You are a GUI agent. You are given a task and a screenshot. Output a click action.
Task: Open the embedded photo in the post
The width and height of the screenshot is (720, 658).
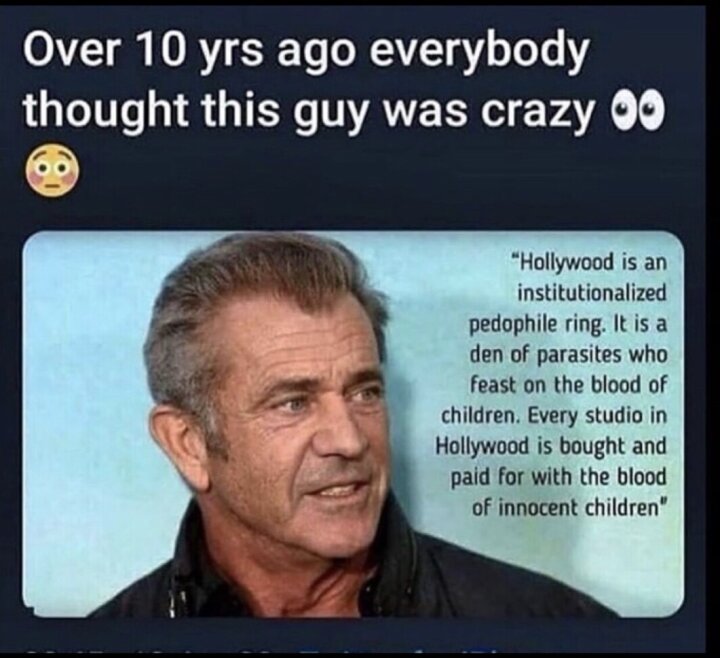[x=354, y=425]
